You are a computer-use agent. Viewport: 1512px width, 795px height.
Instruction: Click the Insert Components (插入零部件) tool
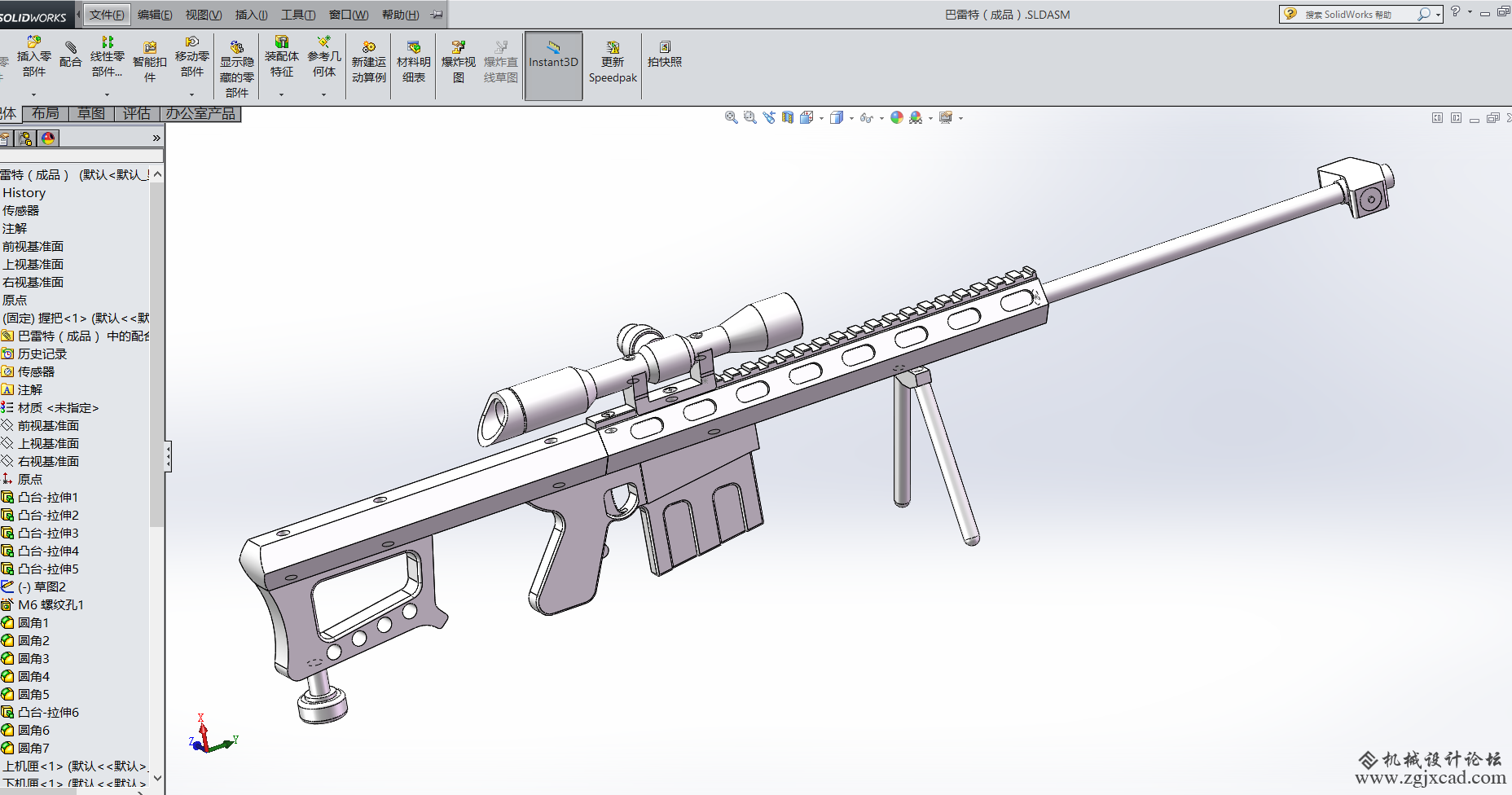pos(33,57)
